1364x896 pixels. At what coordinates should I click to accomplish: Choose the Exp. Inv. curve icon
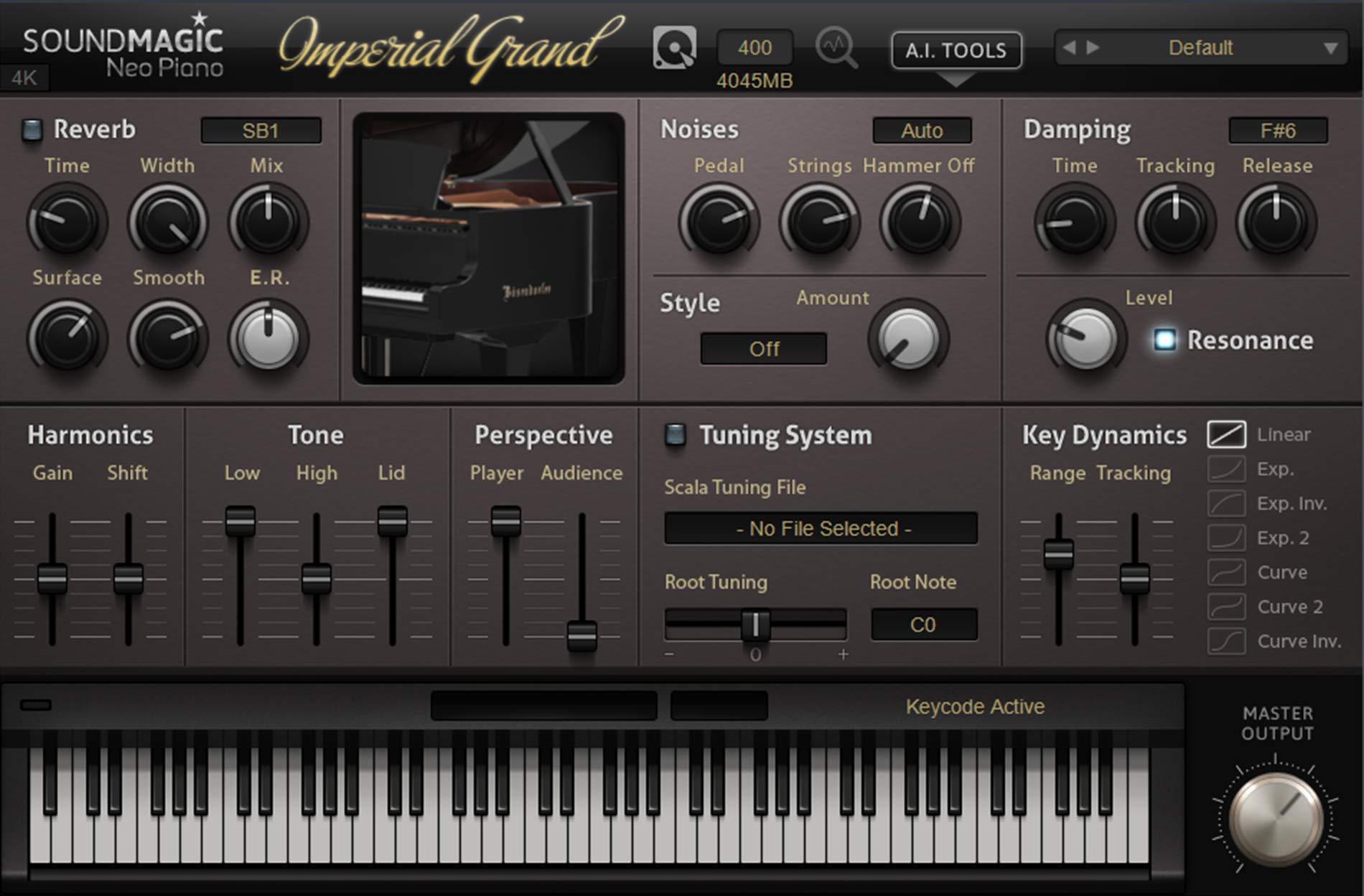point(1226,503)
